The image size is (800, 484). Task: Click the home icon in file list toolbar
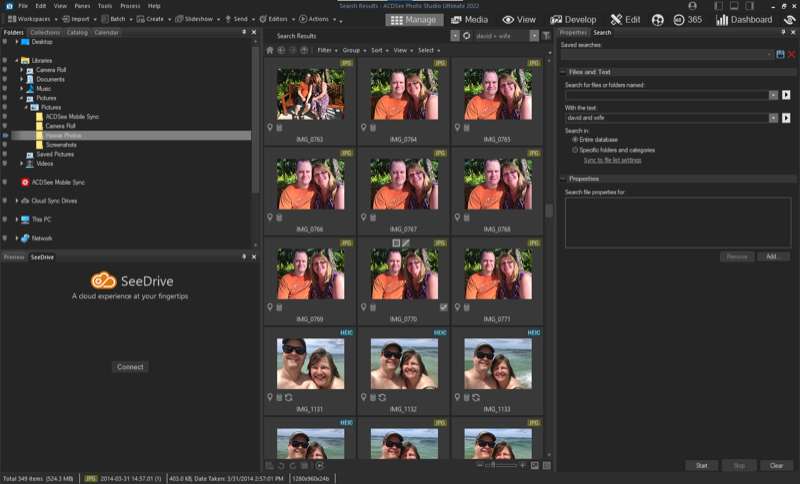(270, 50)
